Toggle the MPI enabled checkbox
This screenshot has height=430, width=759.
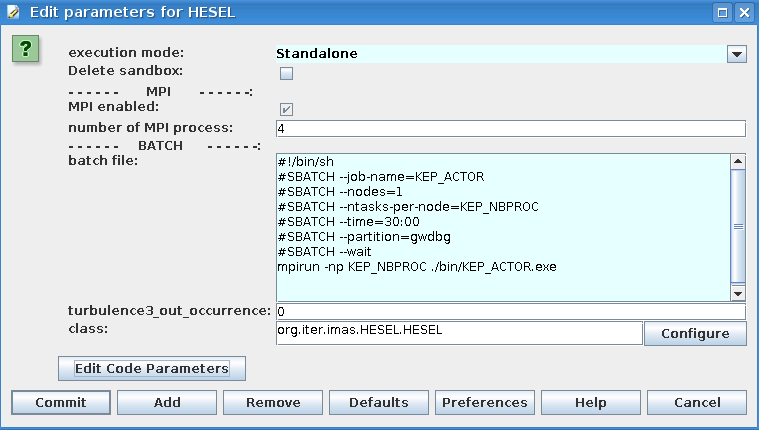click(x=286, y=109)
